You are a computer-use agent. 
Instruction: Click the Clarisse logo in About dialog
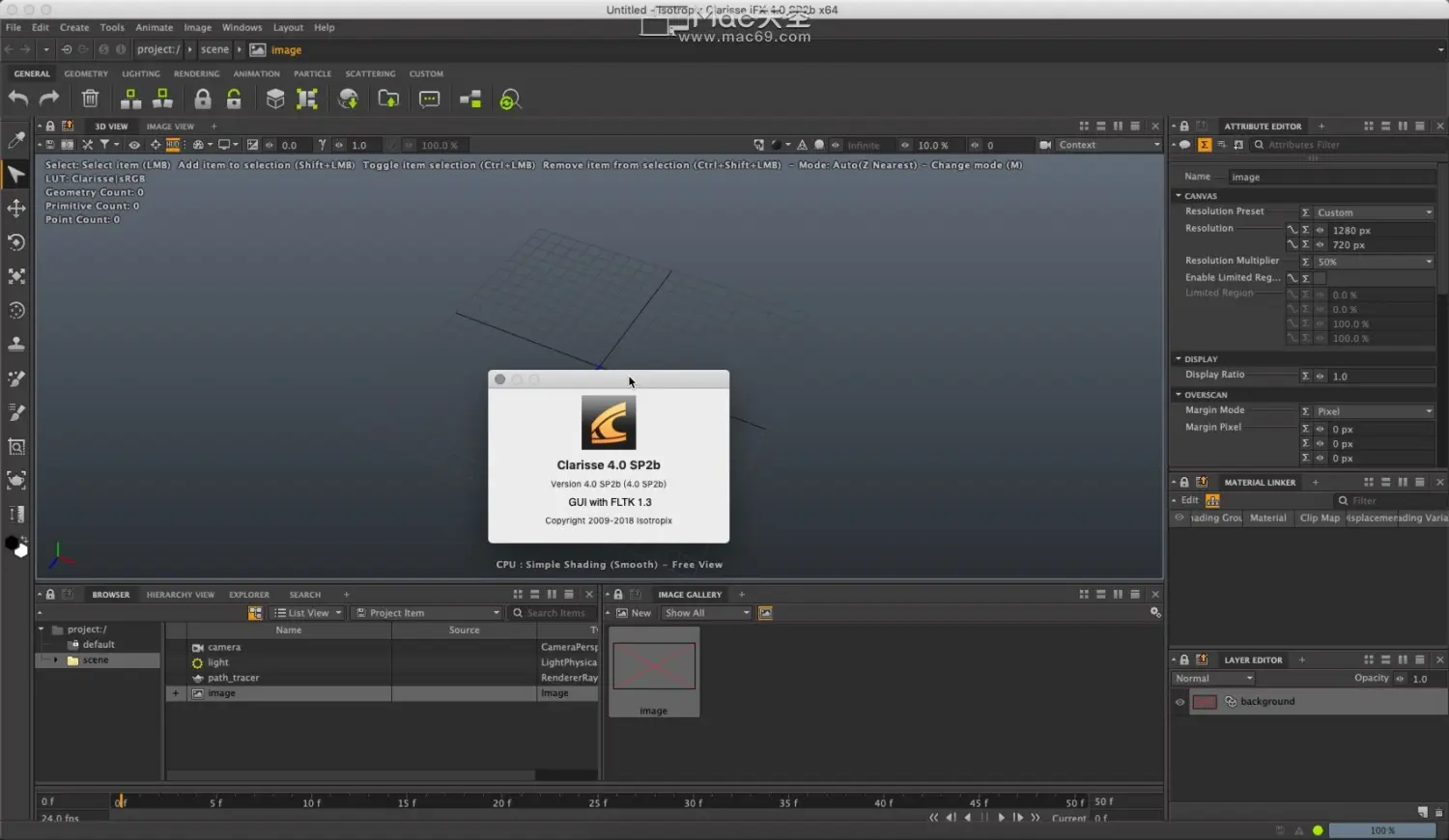(609, 422)
